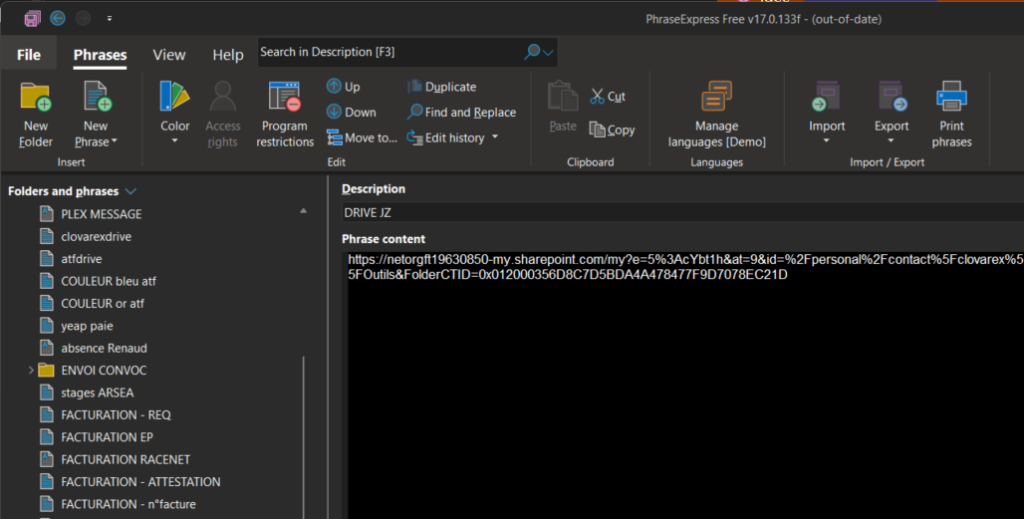Viewport: 1024px width, 519px height.
Task: Open the Folders and phrases dropdown chevron
Action: [131, 191]
